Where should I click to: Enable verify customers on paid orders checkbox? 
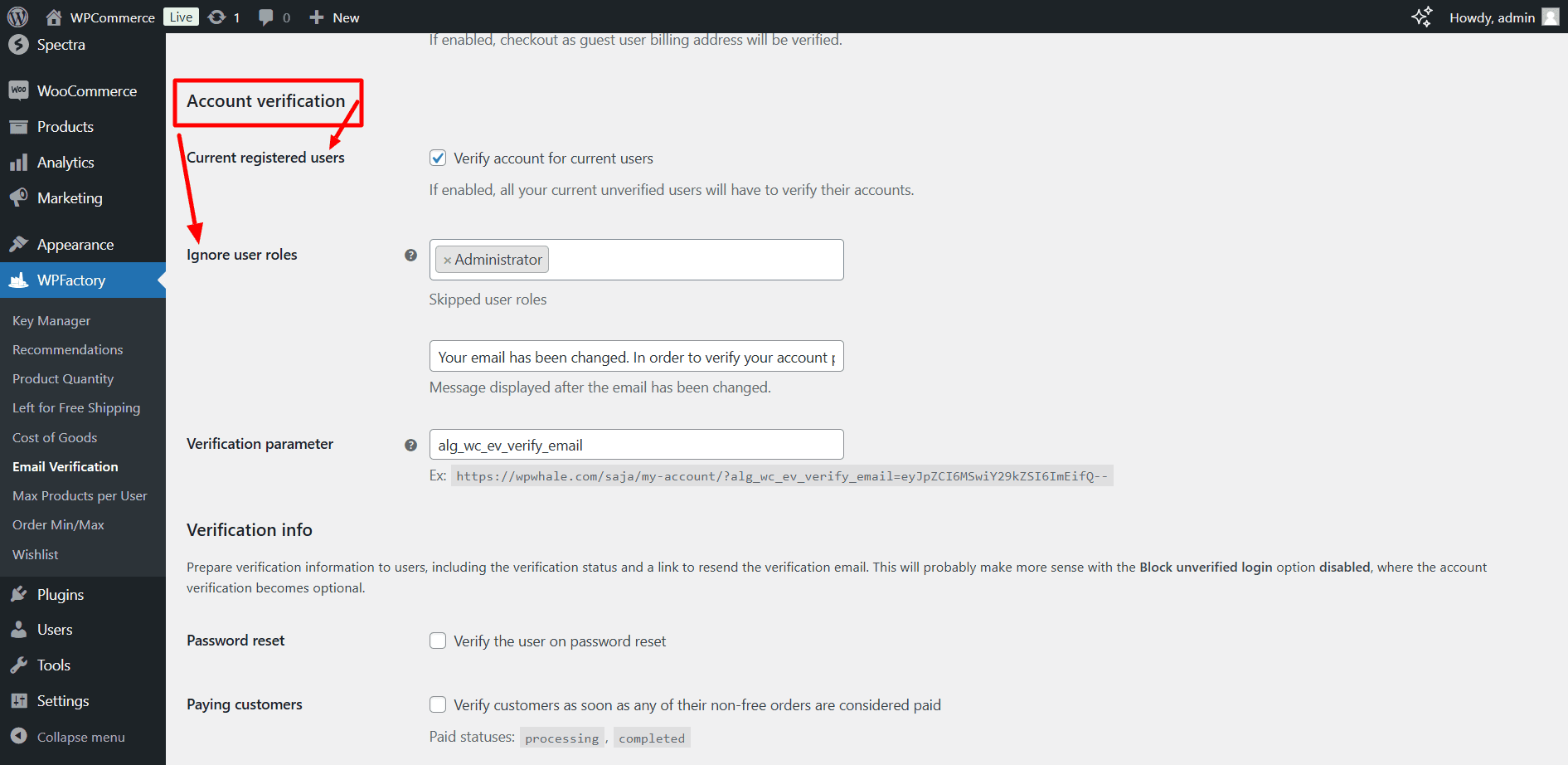tap(438, 704)
